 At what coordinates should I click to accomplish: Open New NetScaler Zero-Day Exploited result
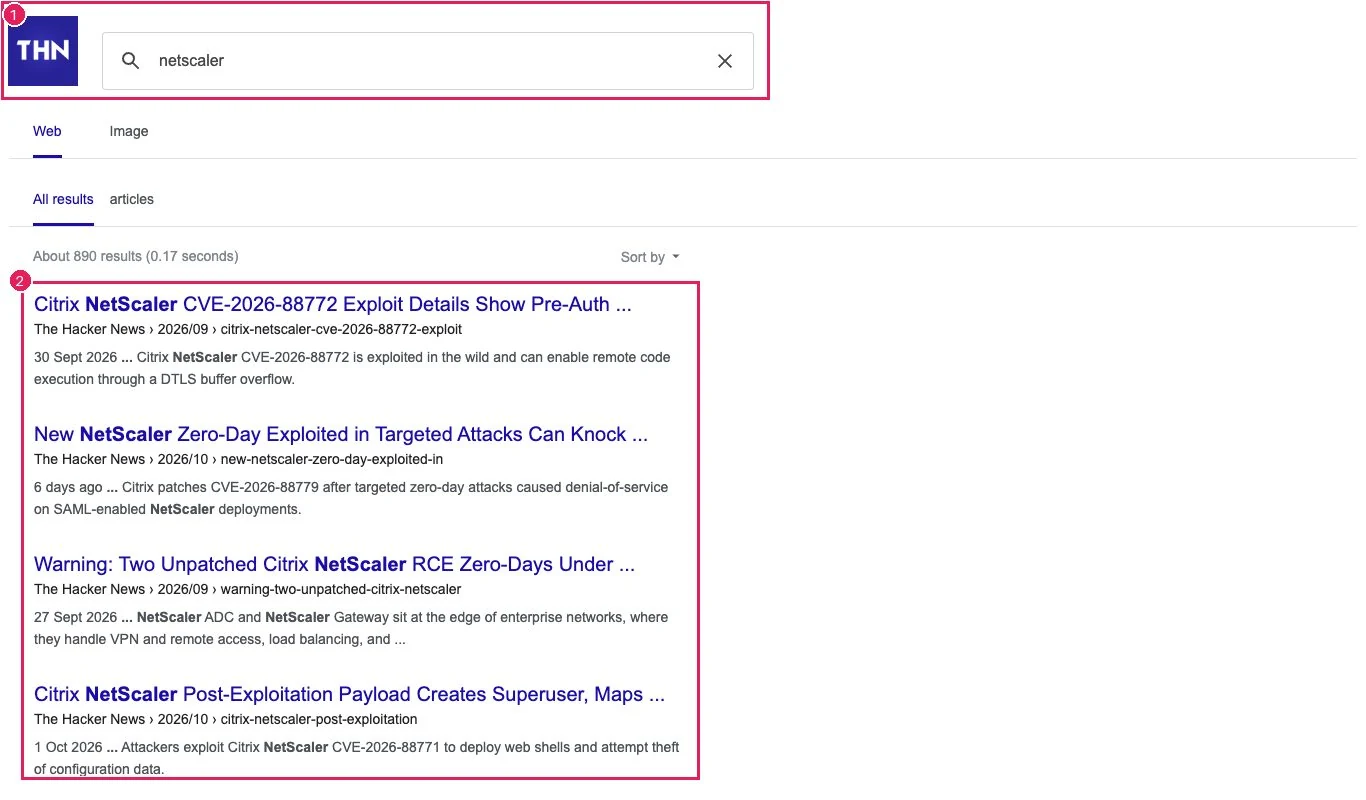point(341,434)
